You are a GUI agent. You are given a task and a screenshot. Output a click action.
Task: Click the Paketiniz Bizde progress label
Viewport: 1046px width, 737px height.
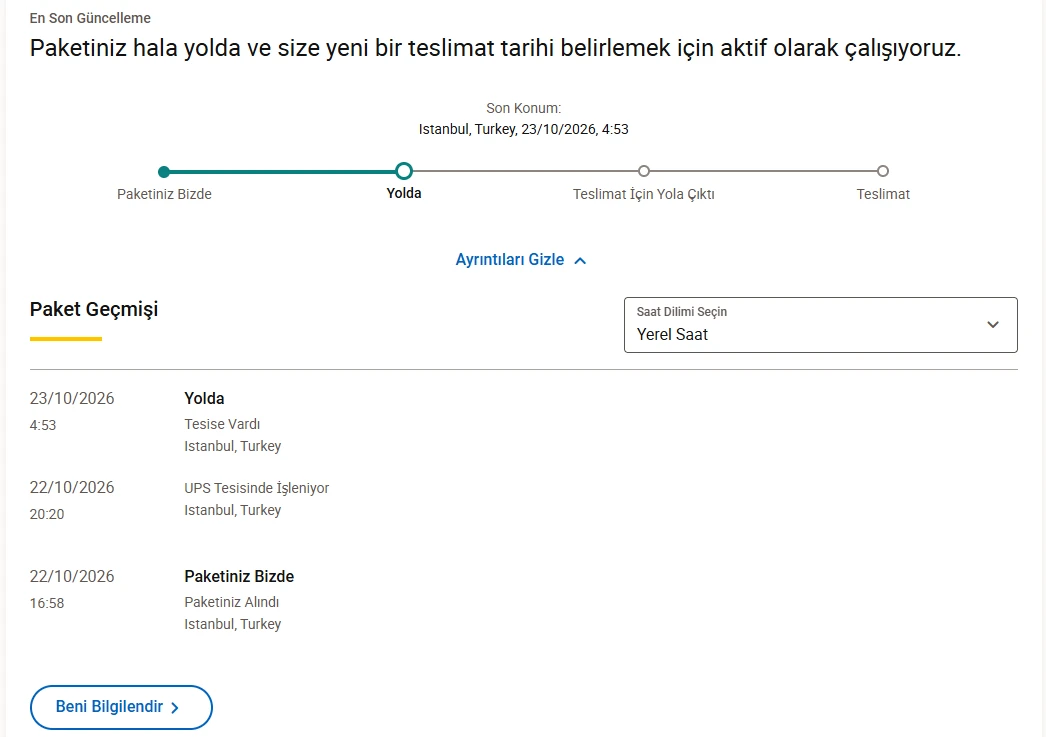tap(164, 194)
